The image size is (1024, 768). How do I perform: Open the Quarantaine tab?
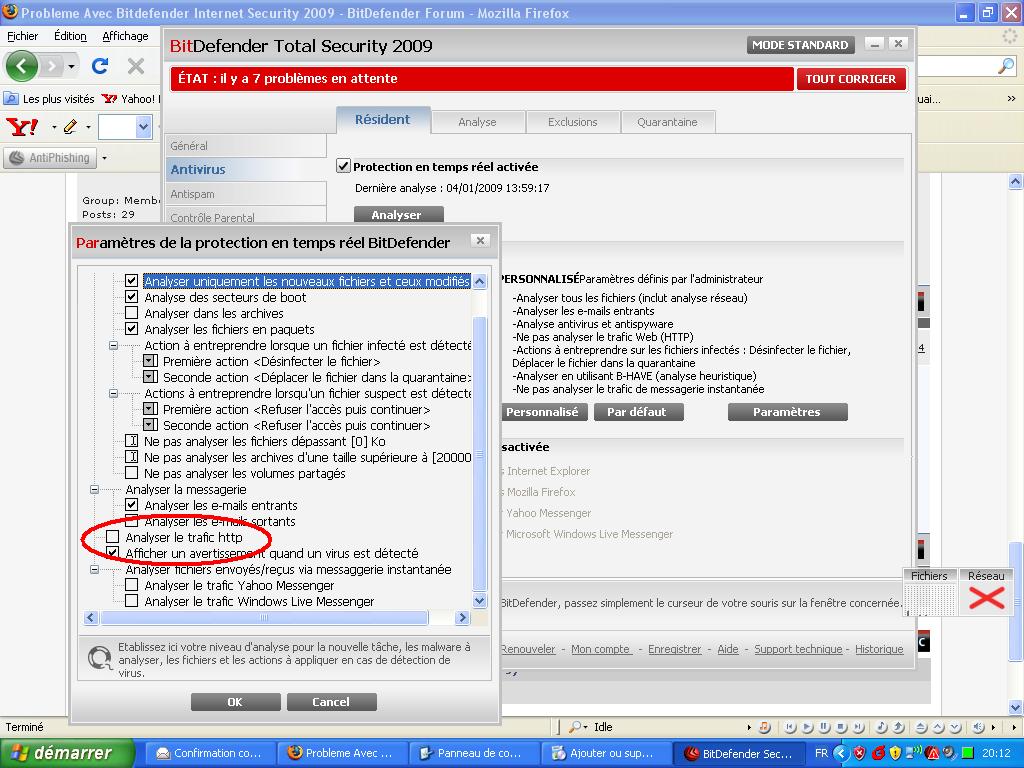tap(667, 122)
